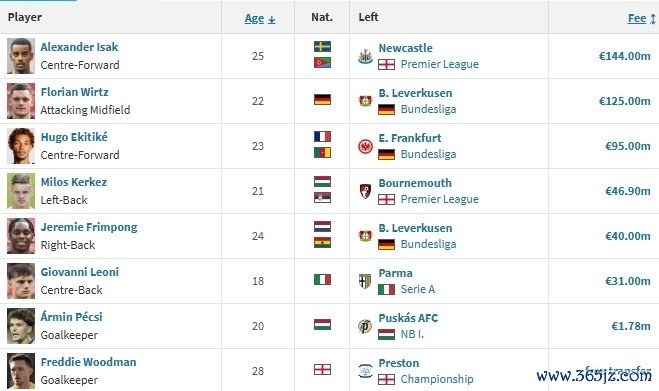Screen dimensions: 659x391
Task: Click the Newcastle United club crest
Action: (x=365, y=56)
